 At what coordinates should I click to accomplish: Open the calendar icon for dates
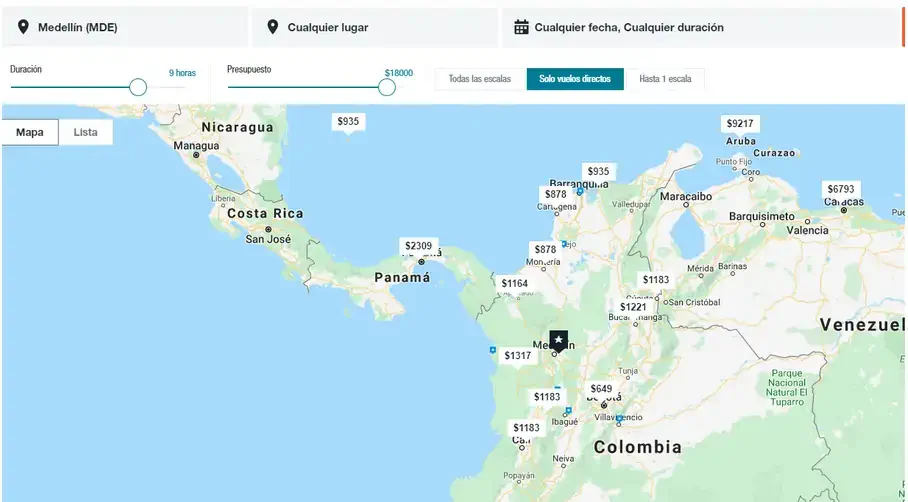[521, 27]
